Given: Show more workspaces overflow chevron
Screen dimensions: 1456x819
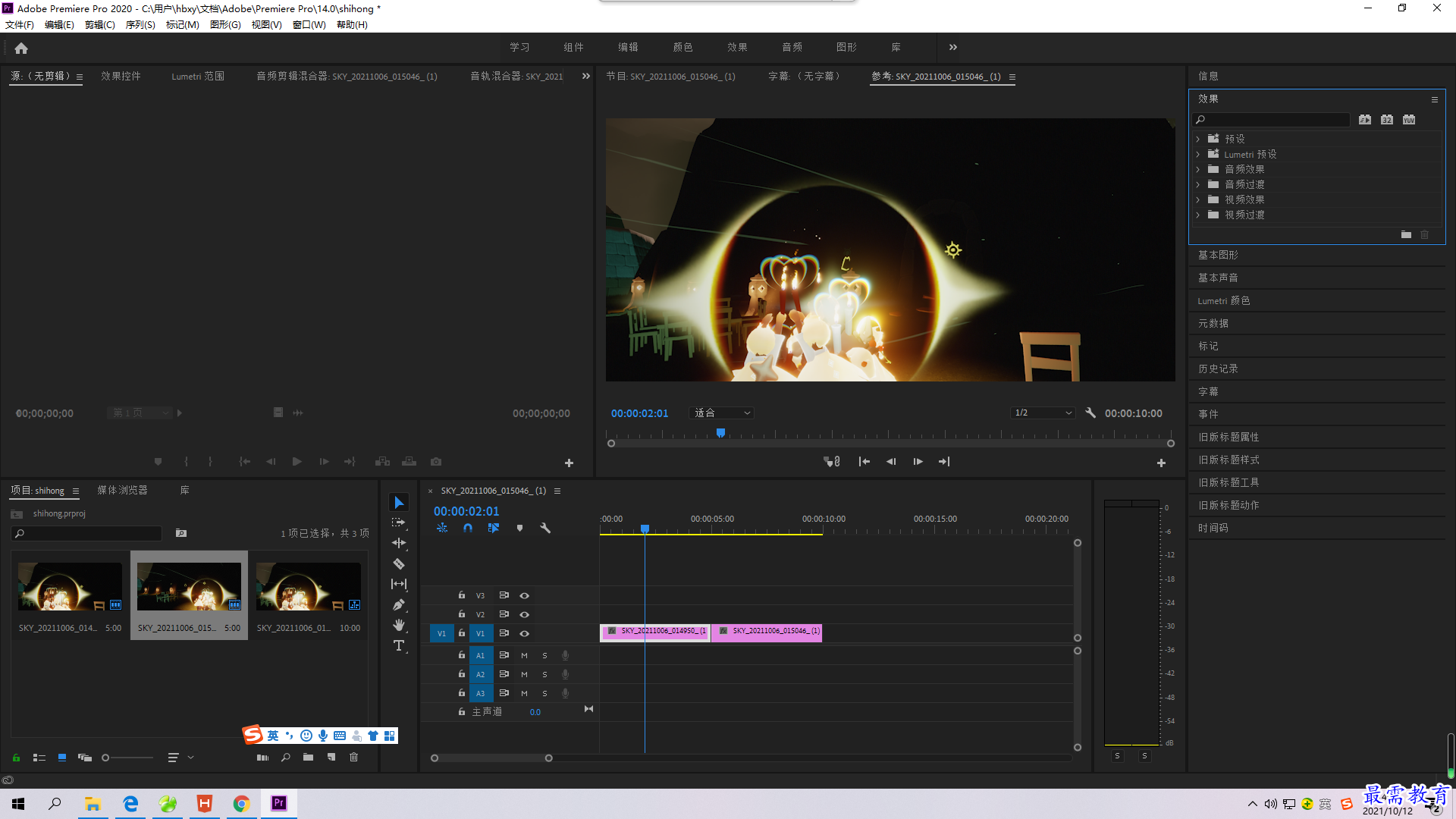Looking at the screenshot, I should click(953, 48).
